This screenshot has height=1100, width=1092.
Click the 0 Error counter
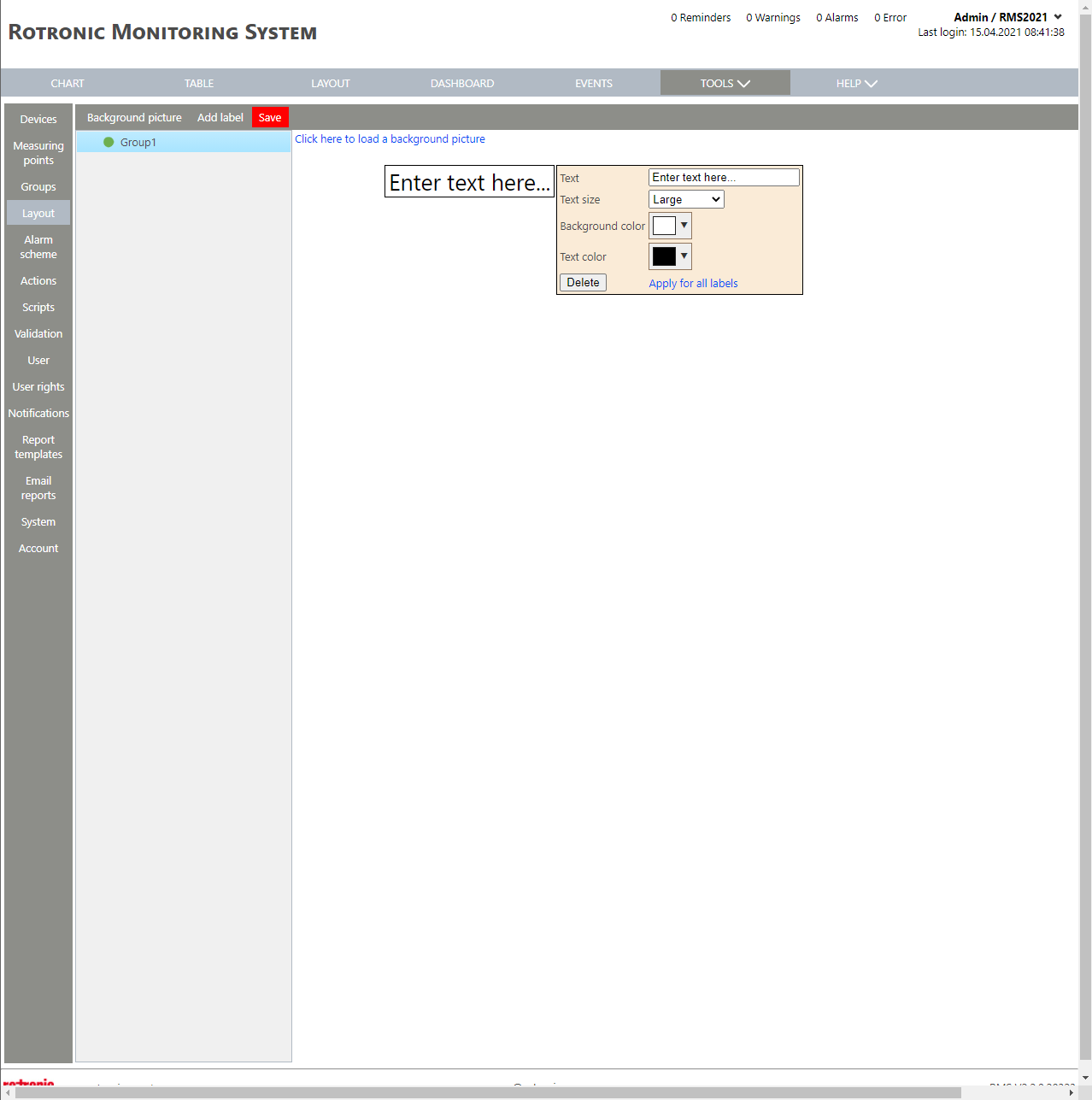890,17
